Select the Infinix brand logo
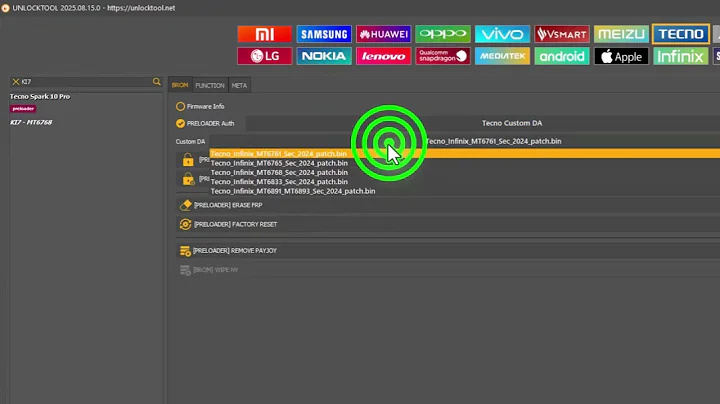 (x=681, y=56)
